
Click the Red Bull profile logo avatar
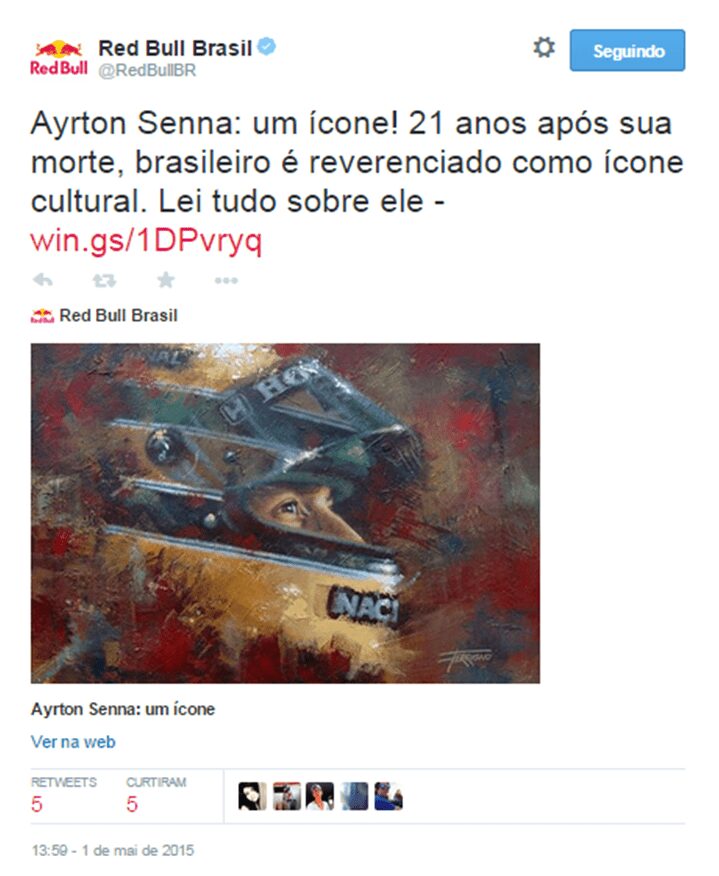pyautogui.click(x=59, y=58)
